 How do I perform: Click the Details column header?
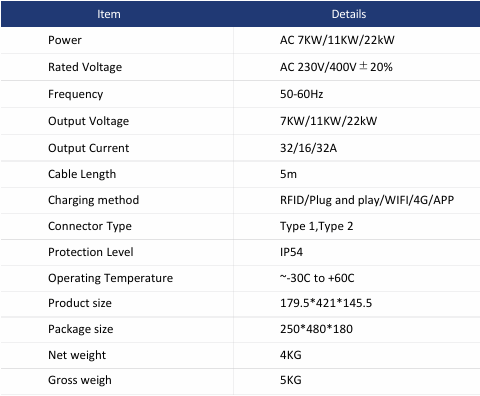click(349, 14)
